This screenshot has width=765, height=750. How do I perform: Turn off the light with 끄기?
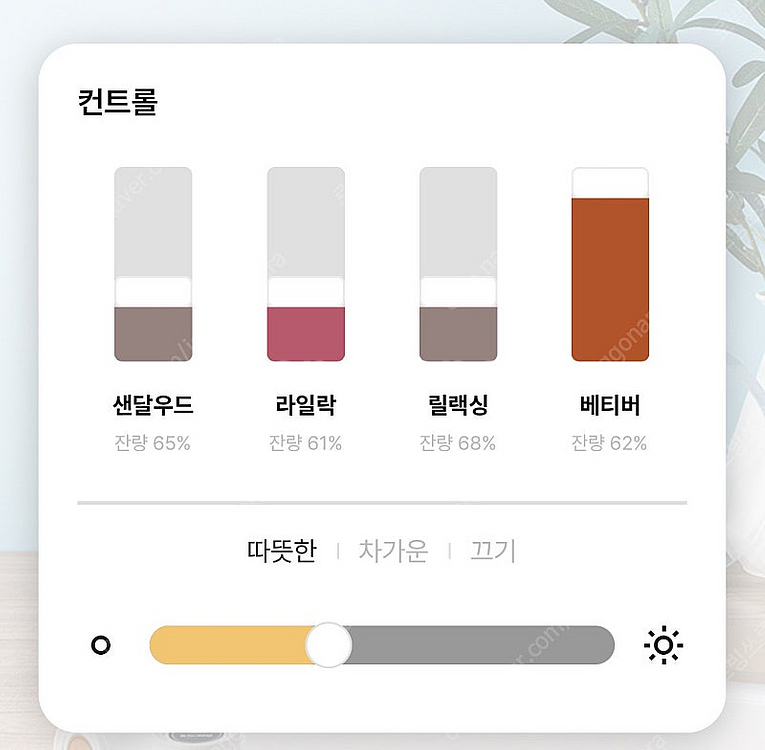(x=492, y=551)
